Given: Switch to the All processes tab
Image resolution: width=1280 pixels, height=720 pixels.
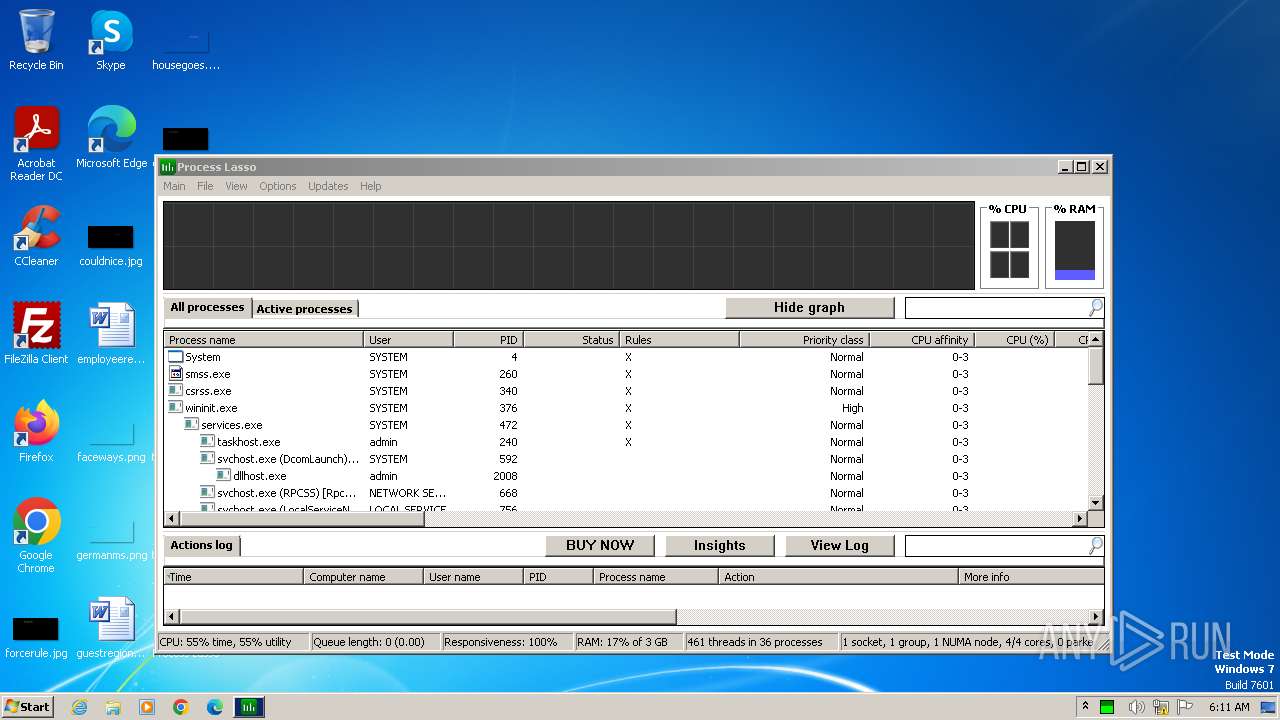Looking at the screenshot, I should click(207, 307).
